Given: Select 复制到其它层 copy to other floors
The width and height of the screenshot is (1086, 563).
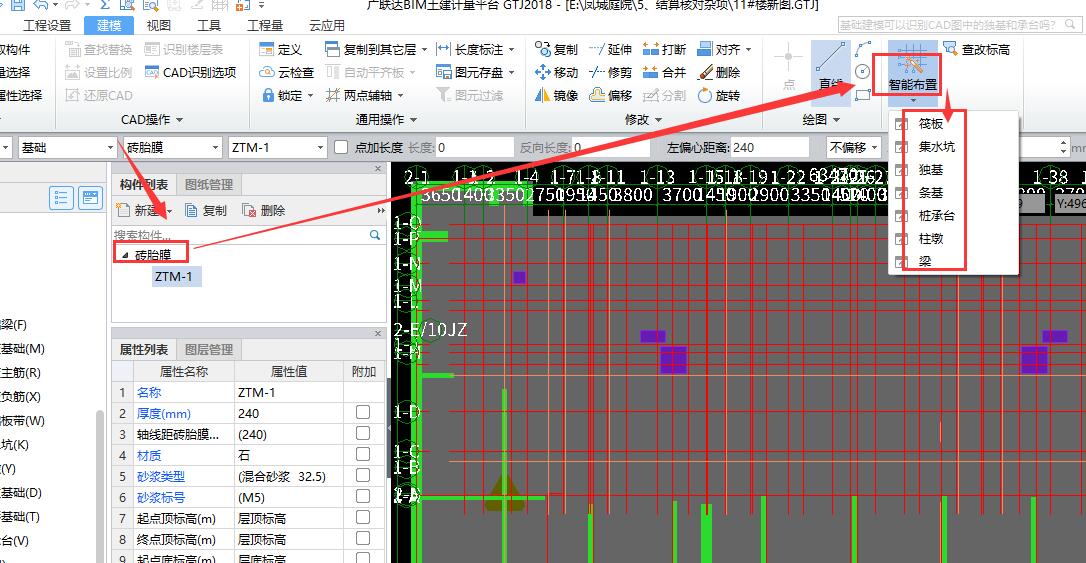Looking at the screenshot, I should click(376, 50).
